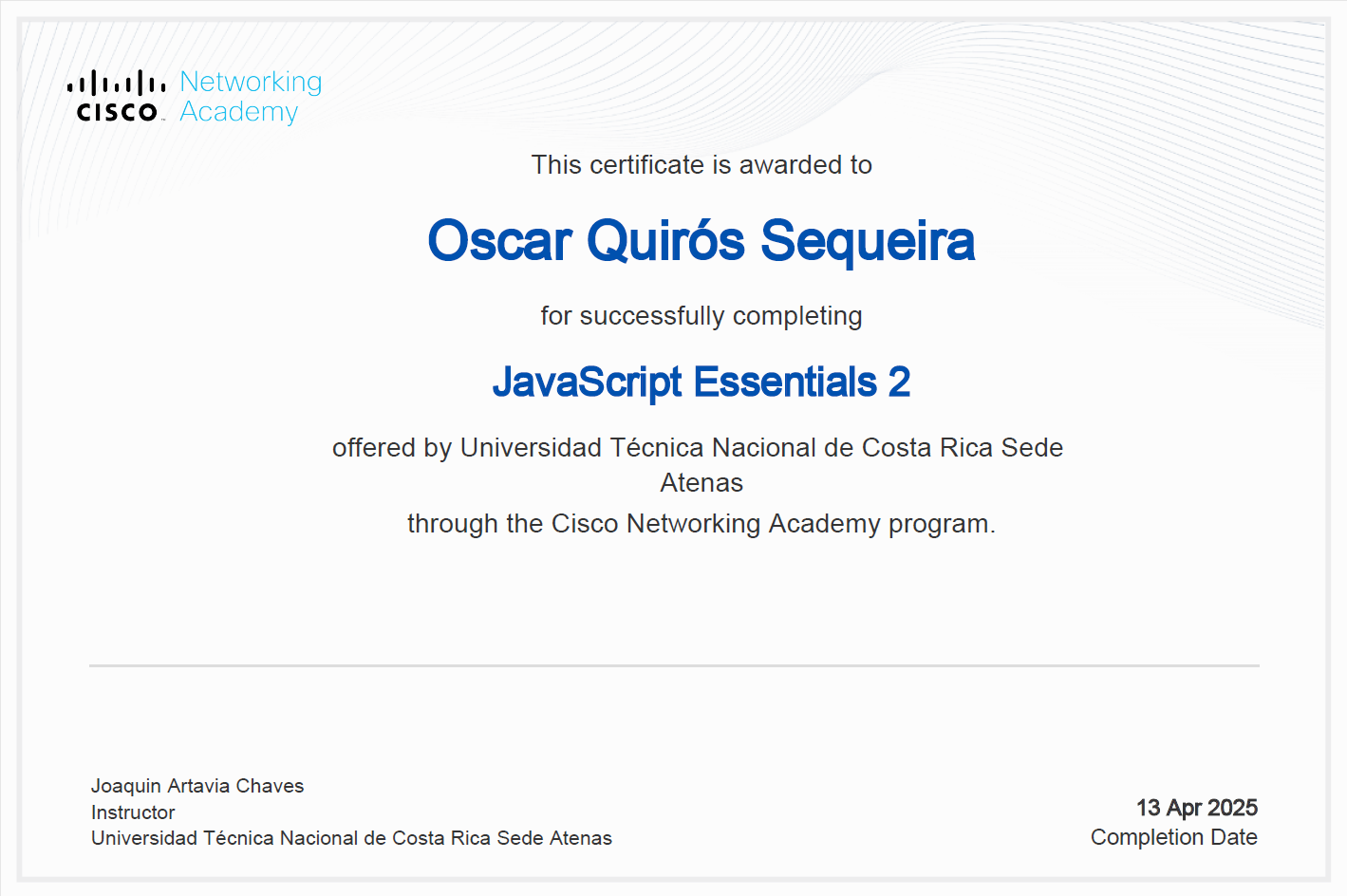Click the Universidad Técnica Nacional footer text

[x=350, y=838]
